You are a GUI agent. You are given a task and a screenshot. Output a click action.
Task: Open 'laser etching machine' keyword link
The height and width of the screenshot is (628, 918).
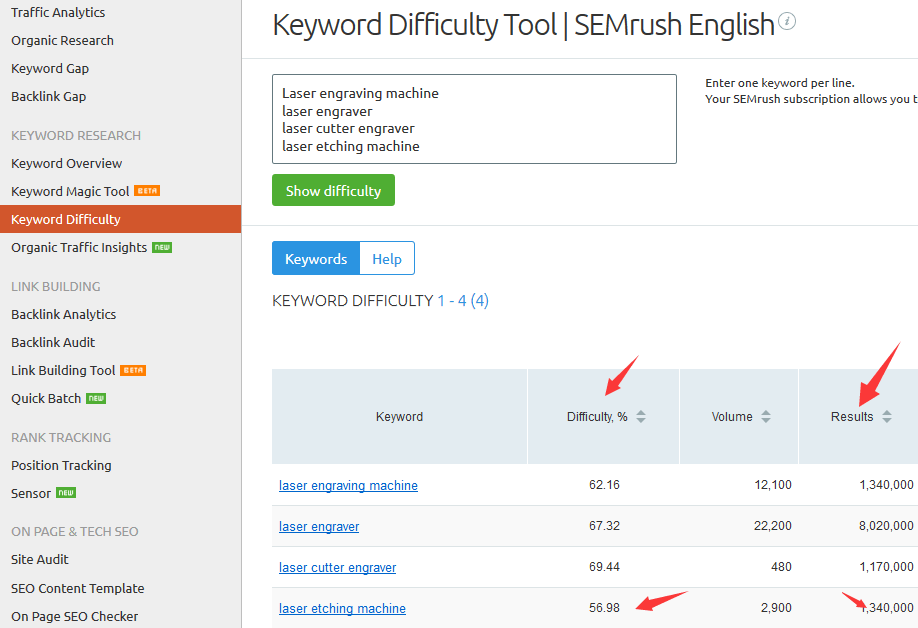342,608
